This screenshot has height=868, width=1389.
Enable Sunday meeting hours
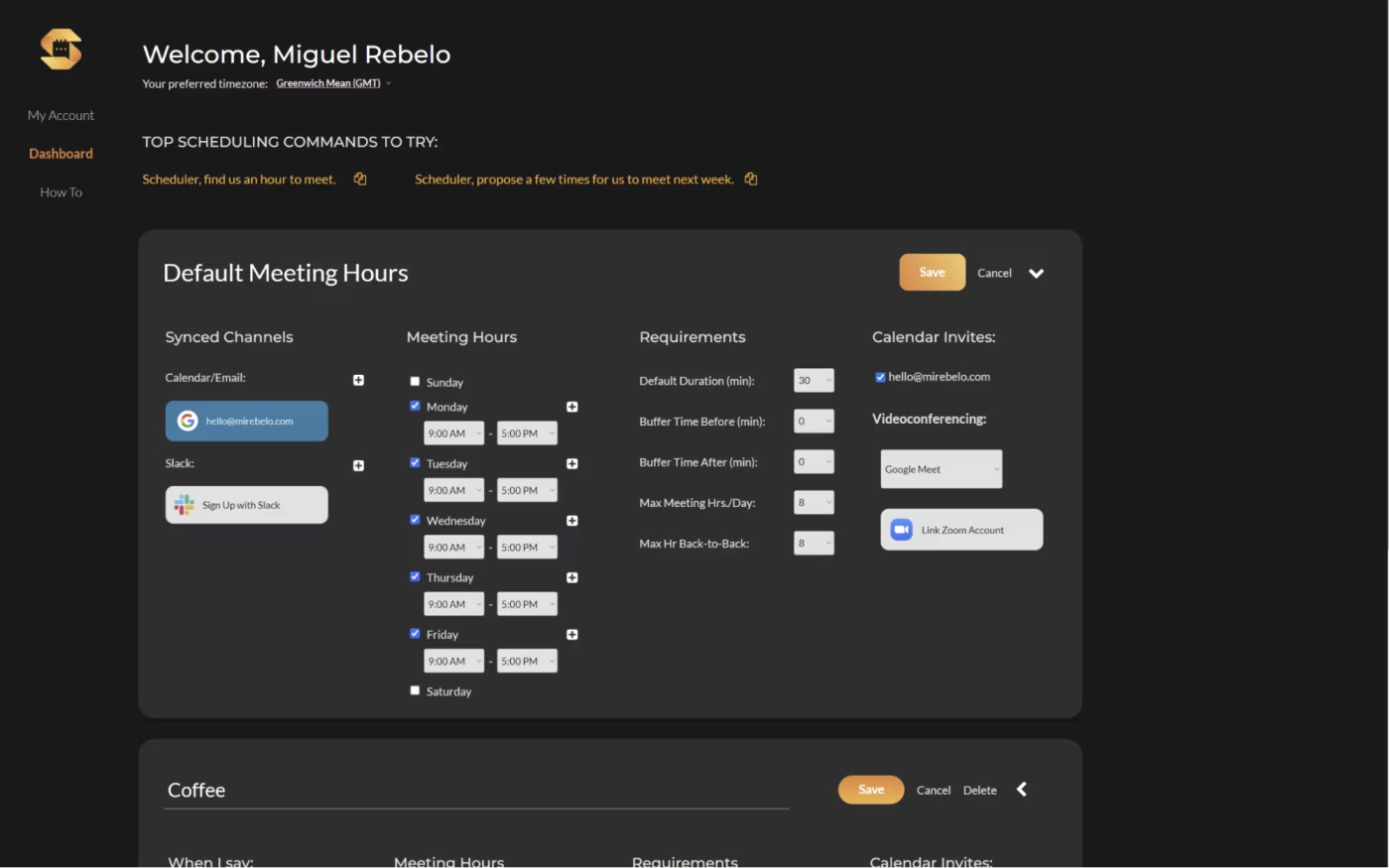point(415,380)
